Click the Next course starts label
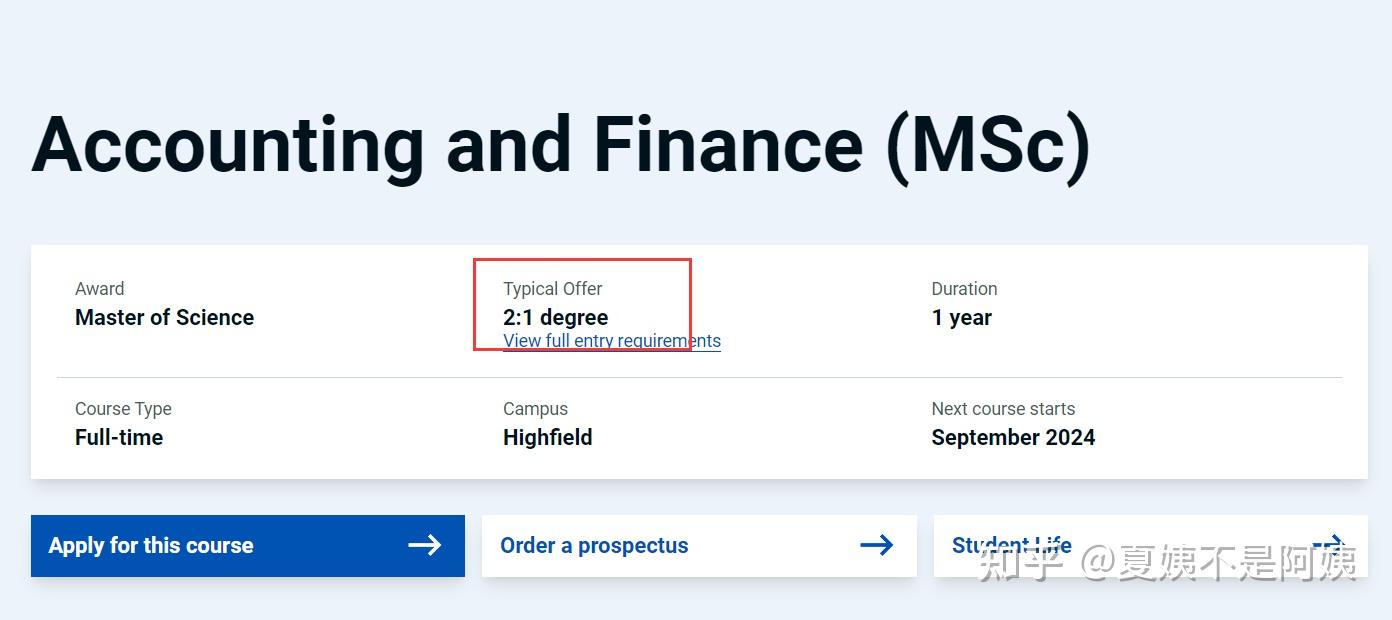The height and width of the screenshot is (620, 1392). point(1003,409)
